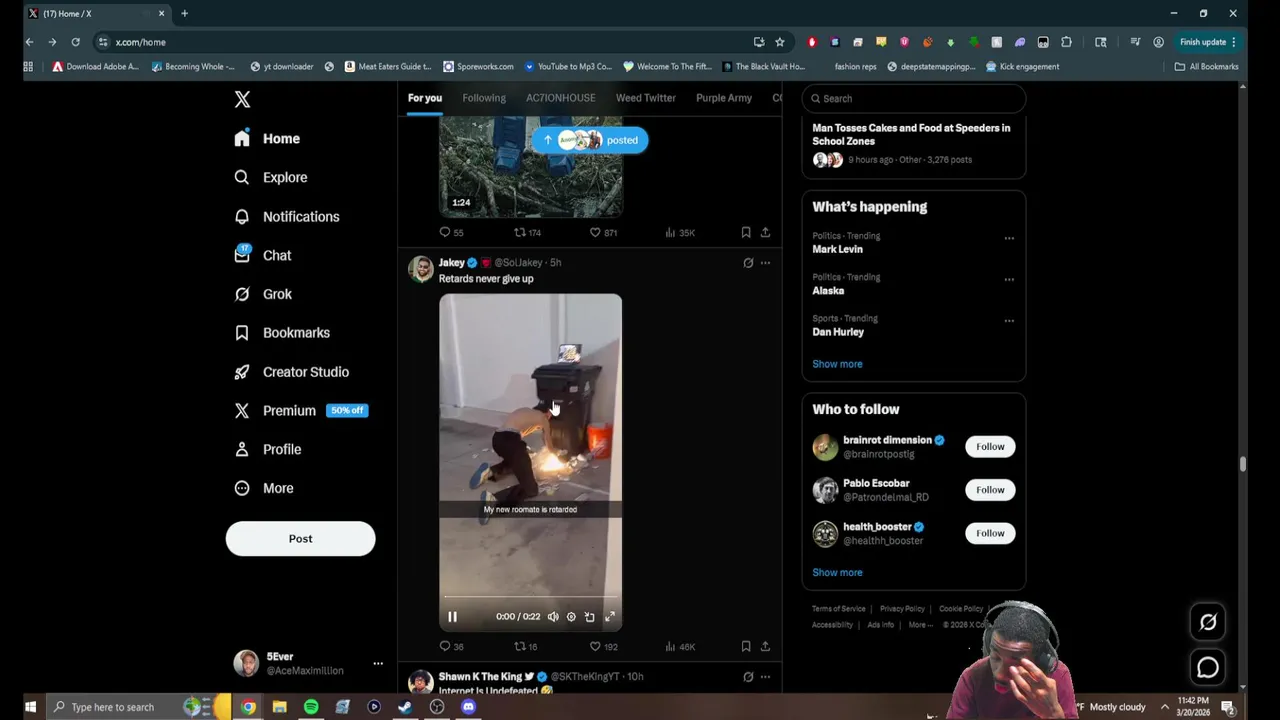Open more options on Jakey's post
The width and height of the screenshot is (1280, 720).
[x=765, y=263]
